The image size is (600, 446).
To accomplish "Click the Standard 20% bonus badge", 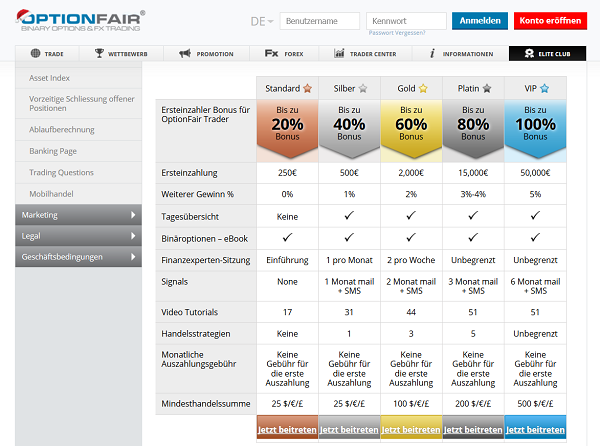I will 287,129.
